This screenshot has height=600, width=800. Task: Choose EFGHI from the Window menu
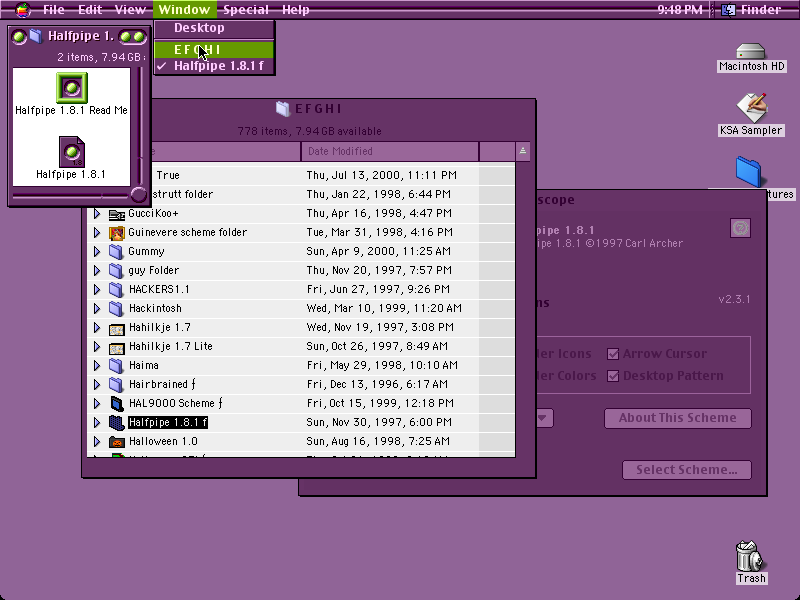[214, 50]
